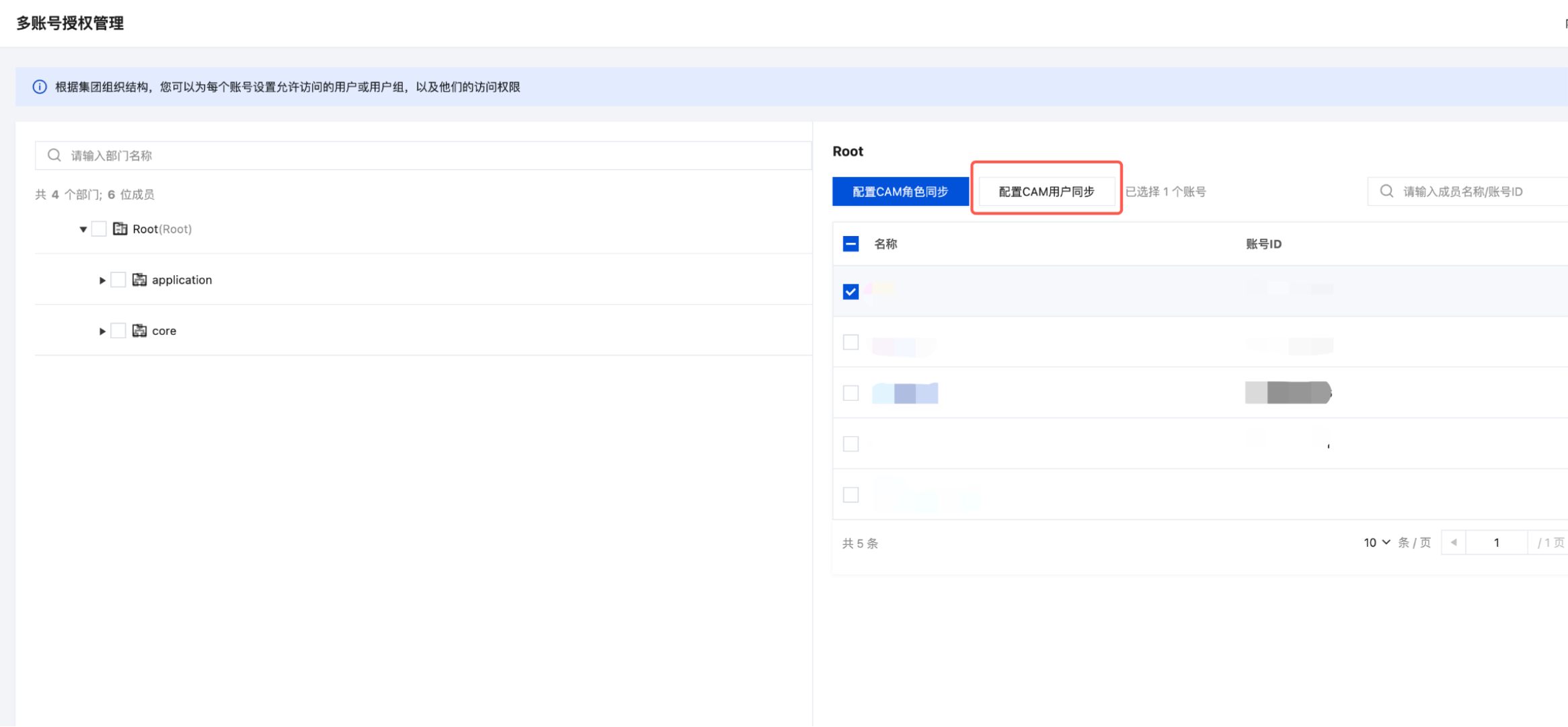Tick the Root(Root) checkbox in tree
1568x727 pixels.
[x=99, y=229]
